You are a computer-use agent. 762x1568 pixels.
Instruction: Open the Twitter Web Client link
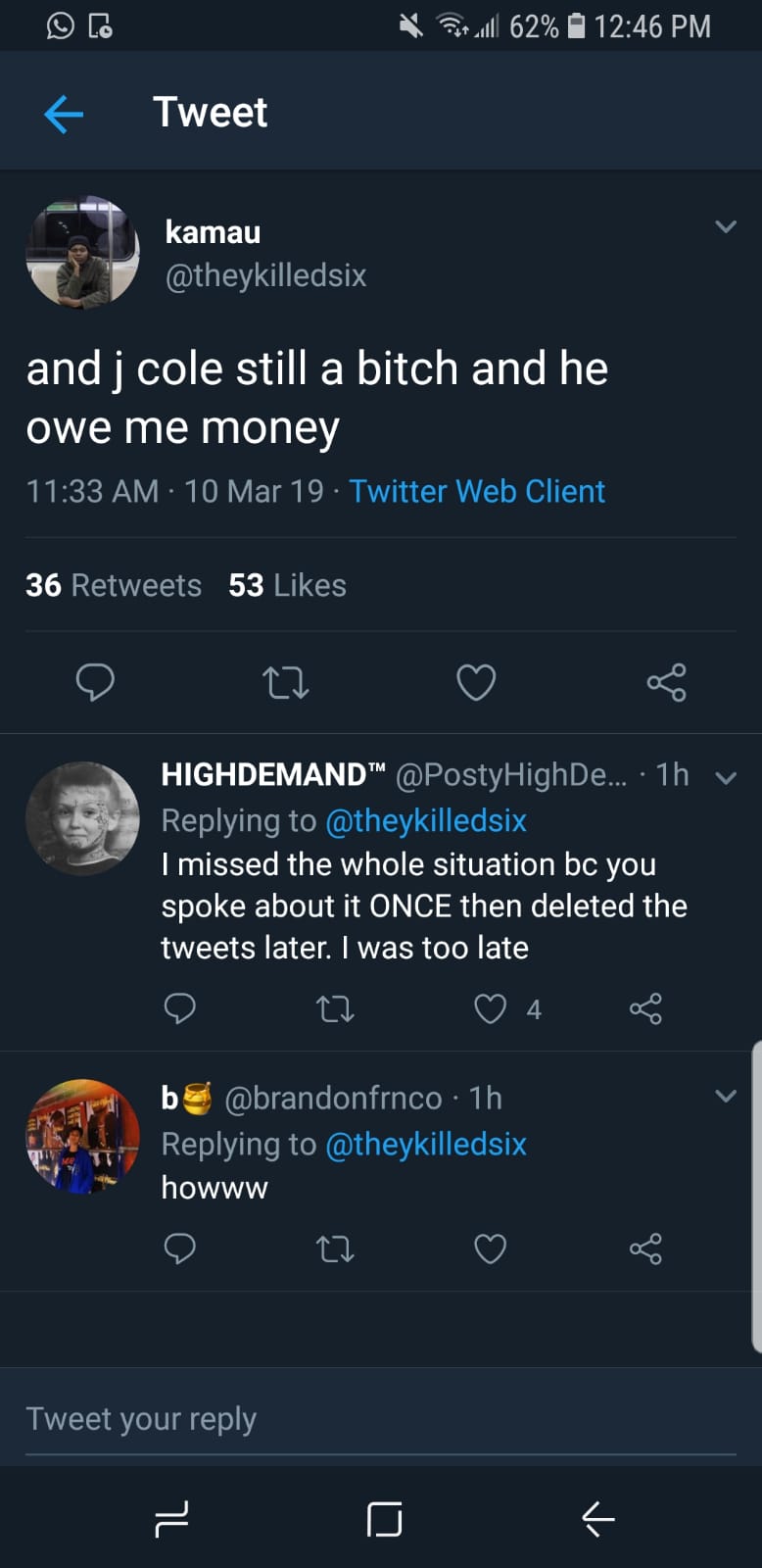[477, 491]
